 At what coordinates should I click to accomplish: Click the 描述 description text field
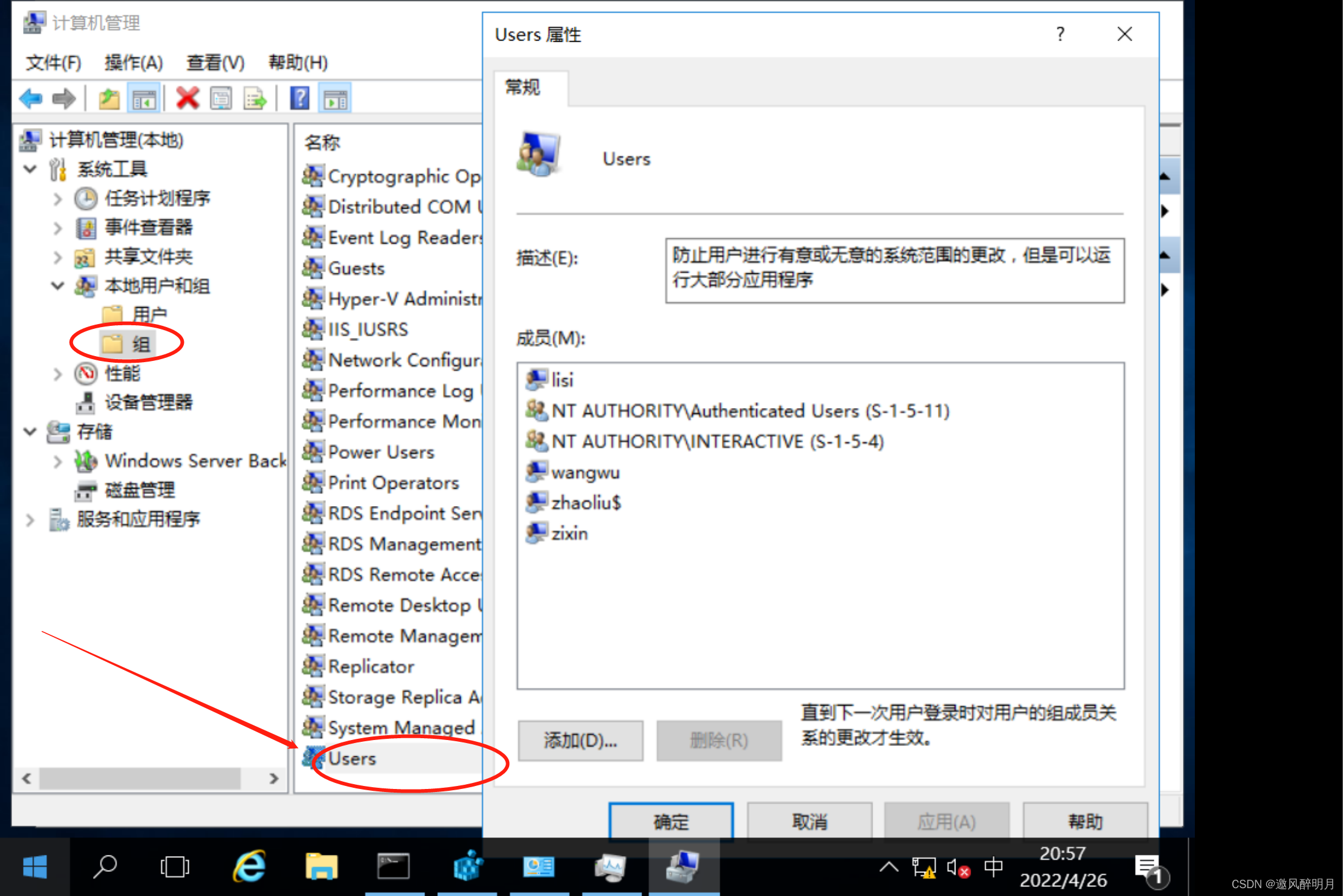(894, 270)
